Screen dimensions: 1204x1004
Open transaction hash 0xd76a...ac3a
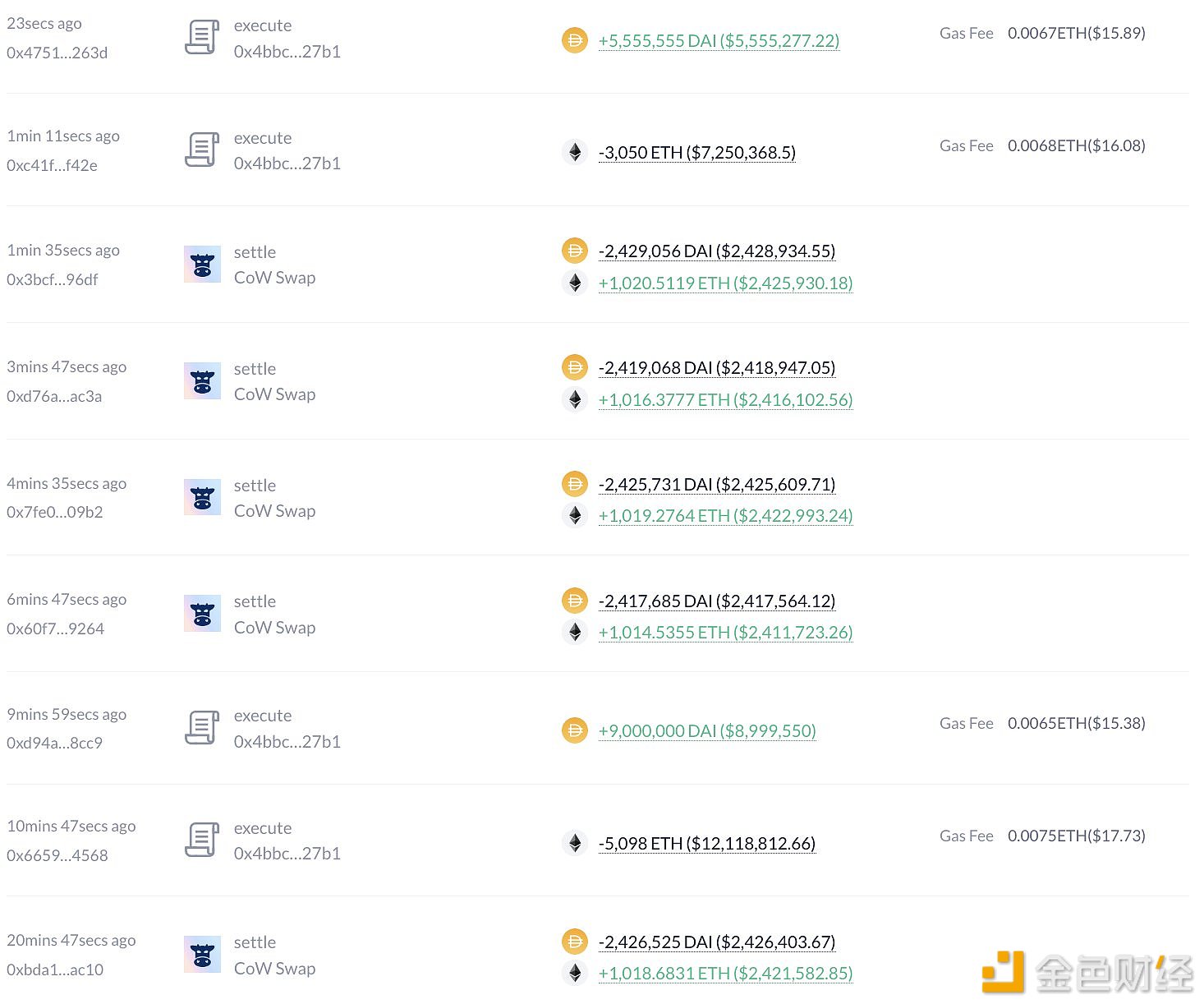tap(54, 396)
